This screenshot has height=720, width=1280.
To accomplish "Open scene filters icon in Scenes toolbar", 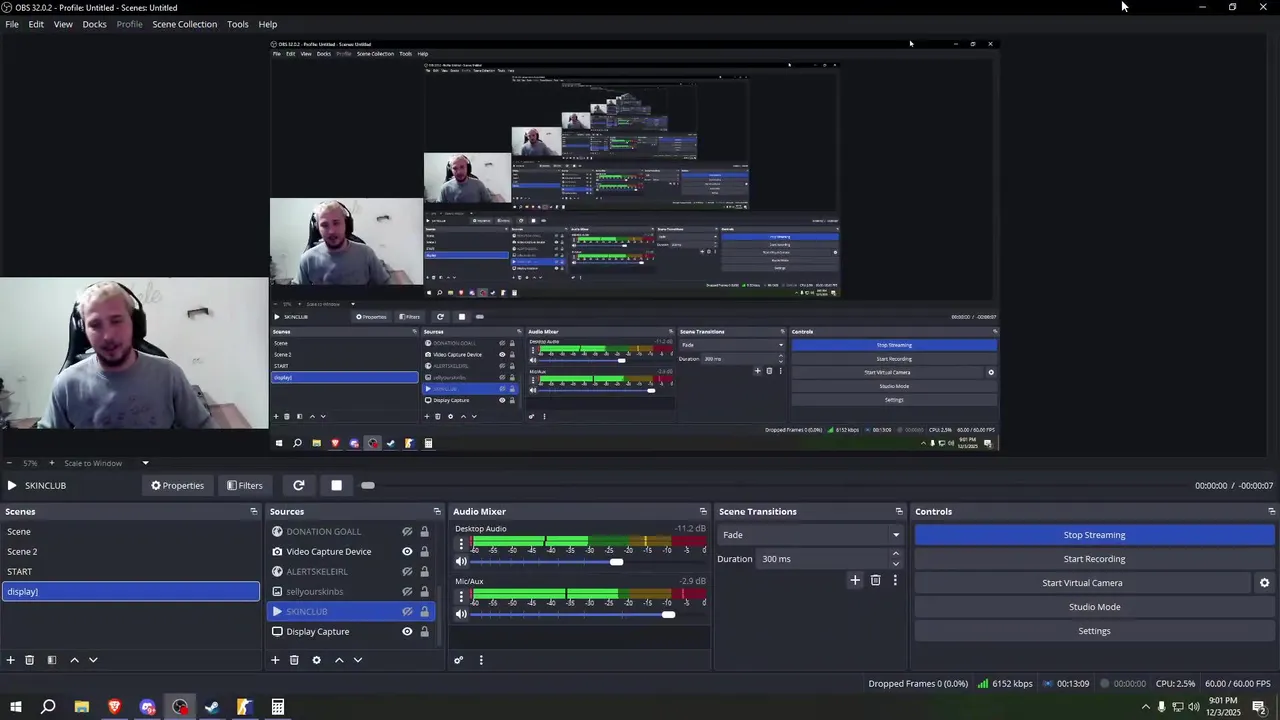I will [52, 660].
